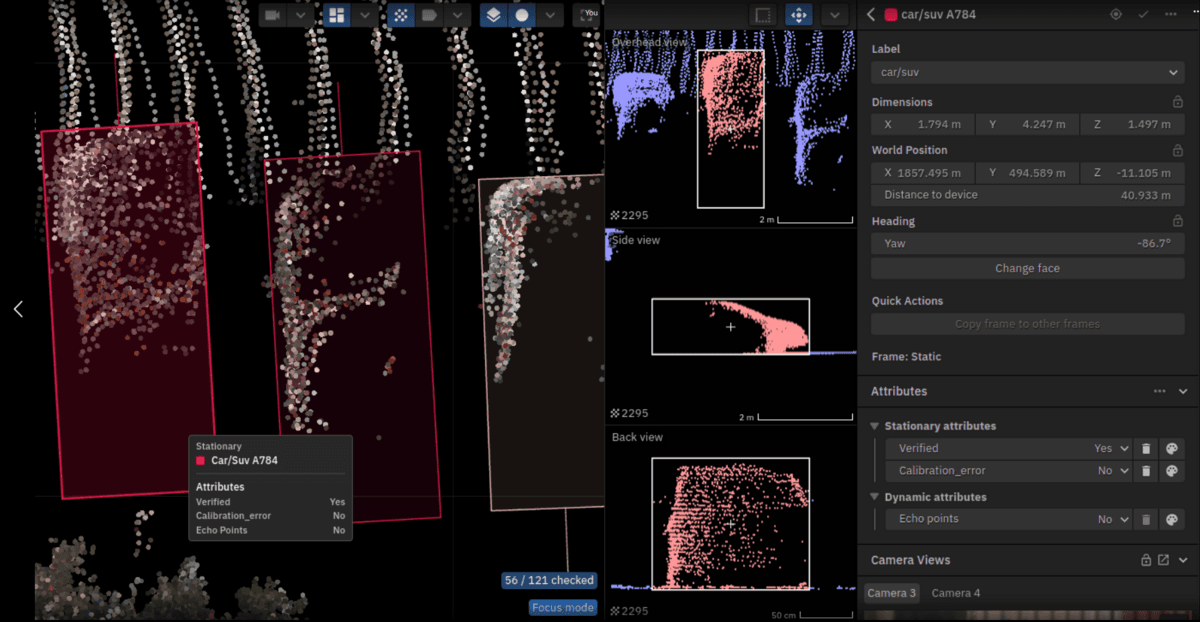1200x622 pixels.
Task: Delete the Calibration_error attribute trash icon
Action: [1147, 470]
